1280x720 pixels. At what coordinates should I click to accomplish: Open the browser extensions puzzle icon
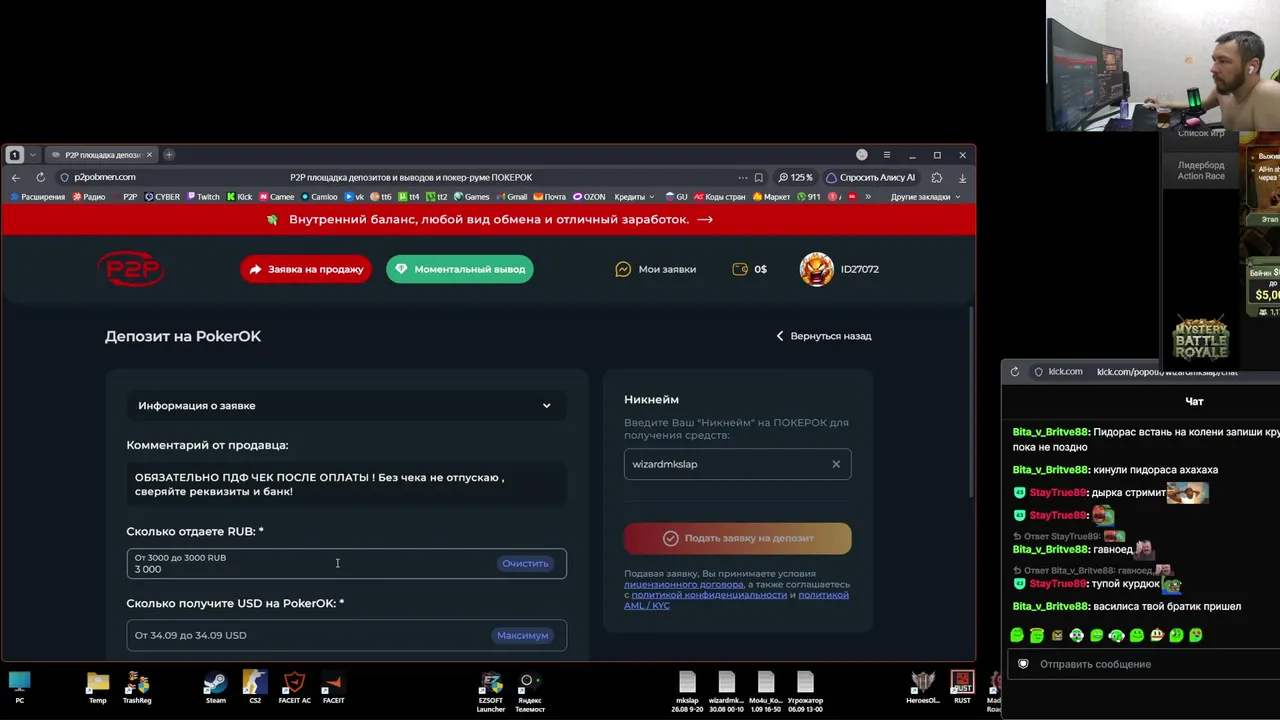[937, 178]
